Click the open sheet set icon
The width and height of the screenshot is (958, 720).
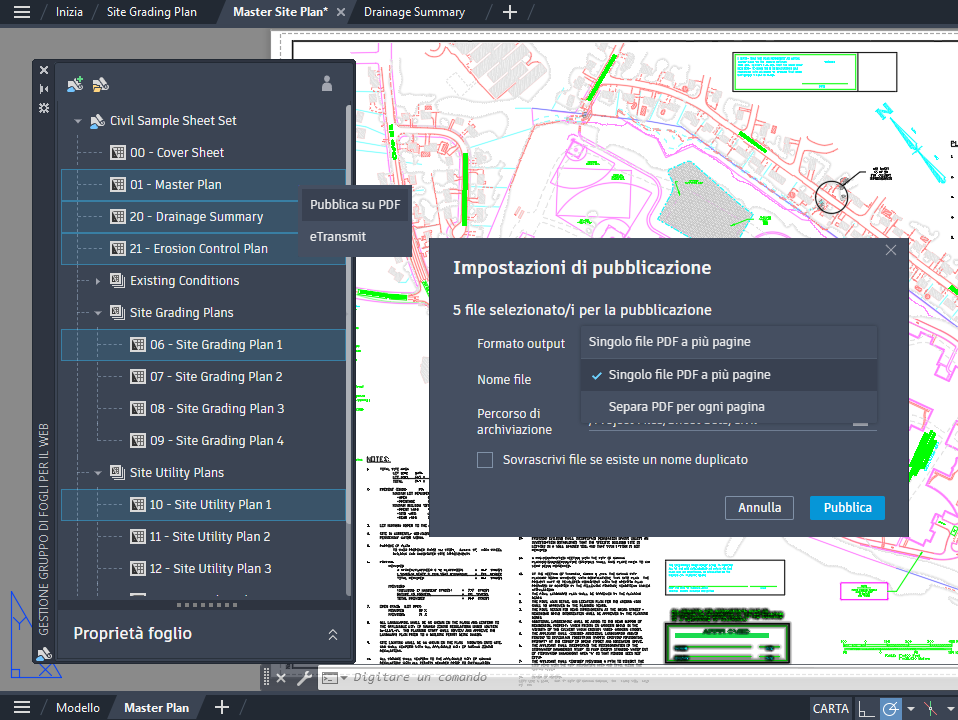click(x=100, y=84)
